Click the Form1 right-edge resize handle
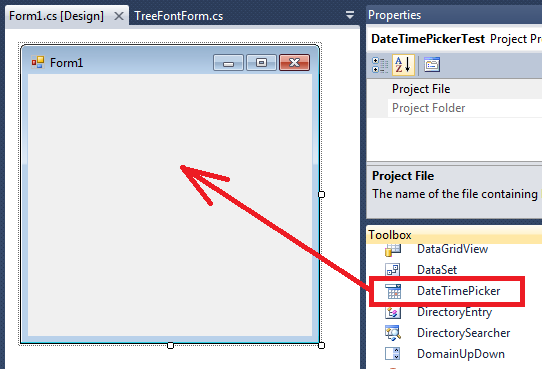542x369 pixels. 321,195
